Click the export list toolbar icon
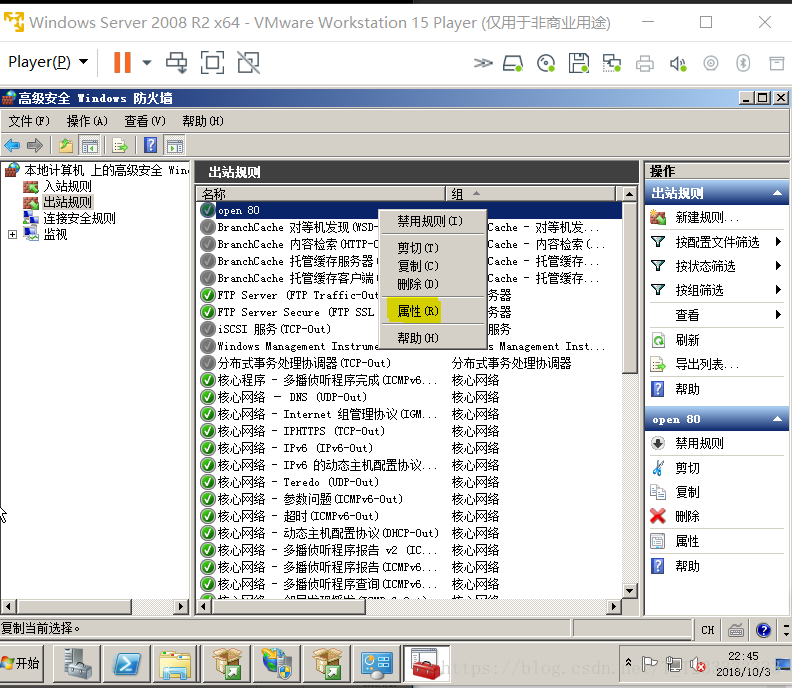 [120, 146]
